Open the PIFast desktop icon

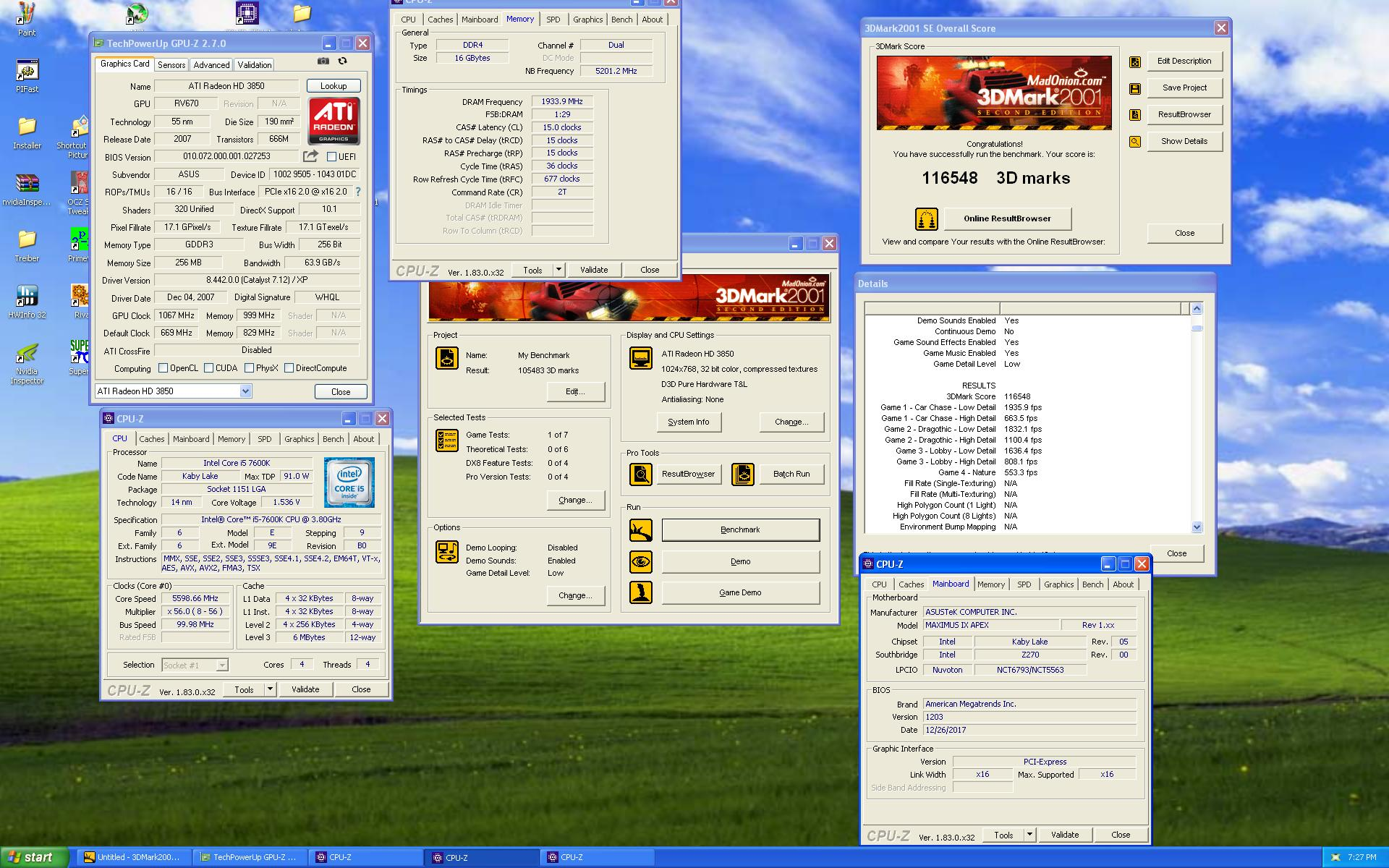[x=27, y=76]
